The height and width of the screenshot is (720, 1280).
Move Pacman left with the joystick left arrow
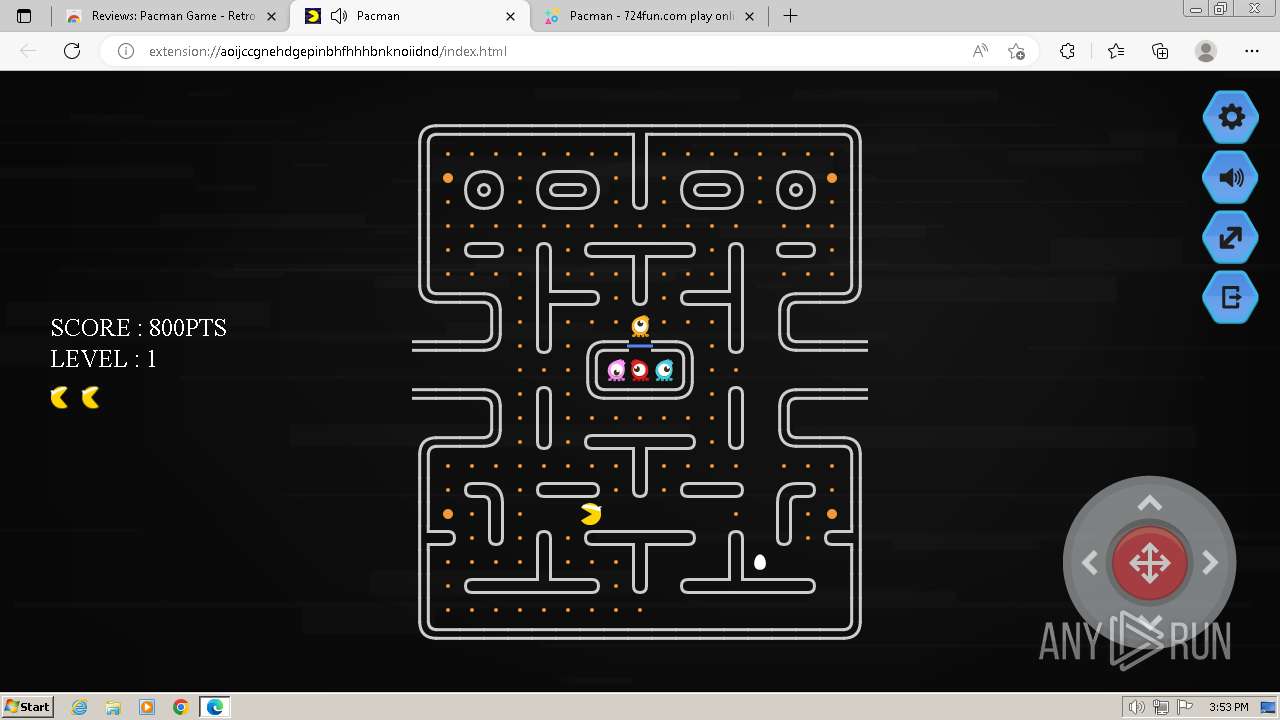[1090, 564]
